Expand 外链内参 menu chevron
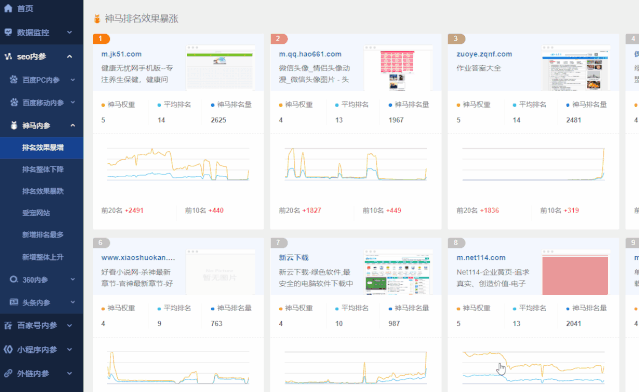The width and height of the screenshot is (639, 392). 70,373
